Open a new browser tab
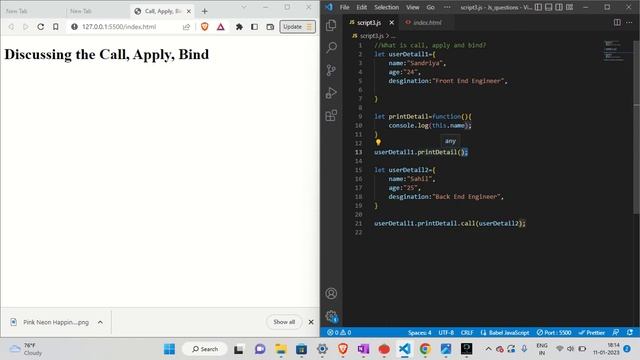The image size is (640, 360). [204, 11]
